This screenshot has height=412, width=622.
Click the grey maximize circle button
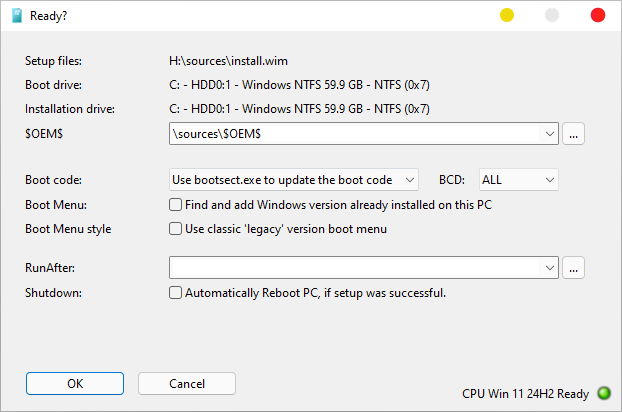click(x=552, y=15)
